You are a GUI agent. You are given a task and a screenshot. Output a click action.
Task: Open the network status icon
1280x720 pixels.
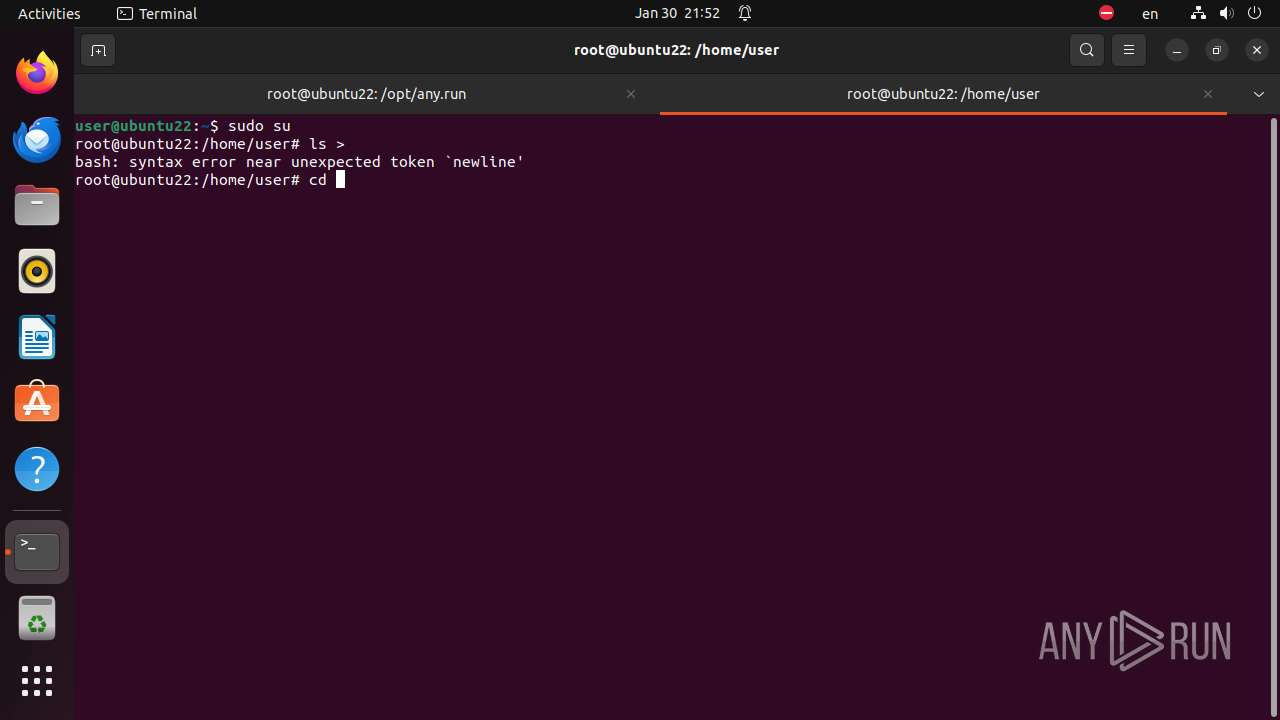coord(1199,14)
